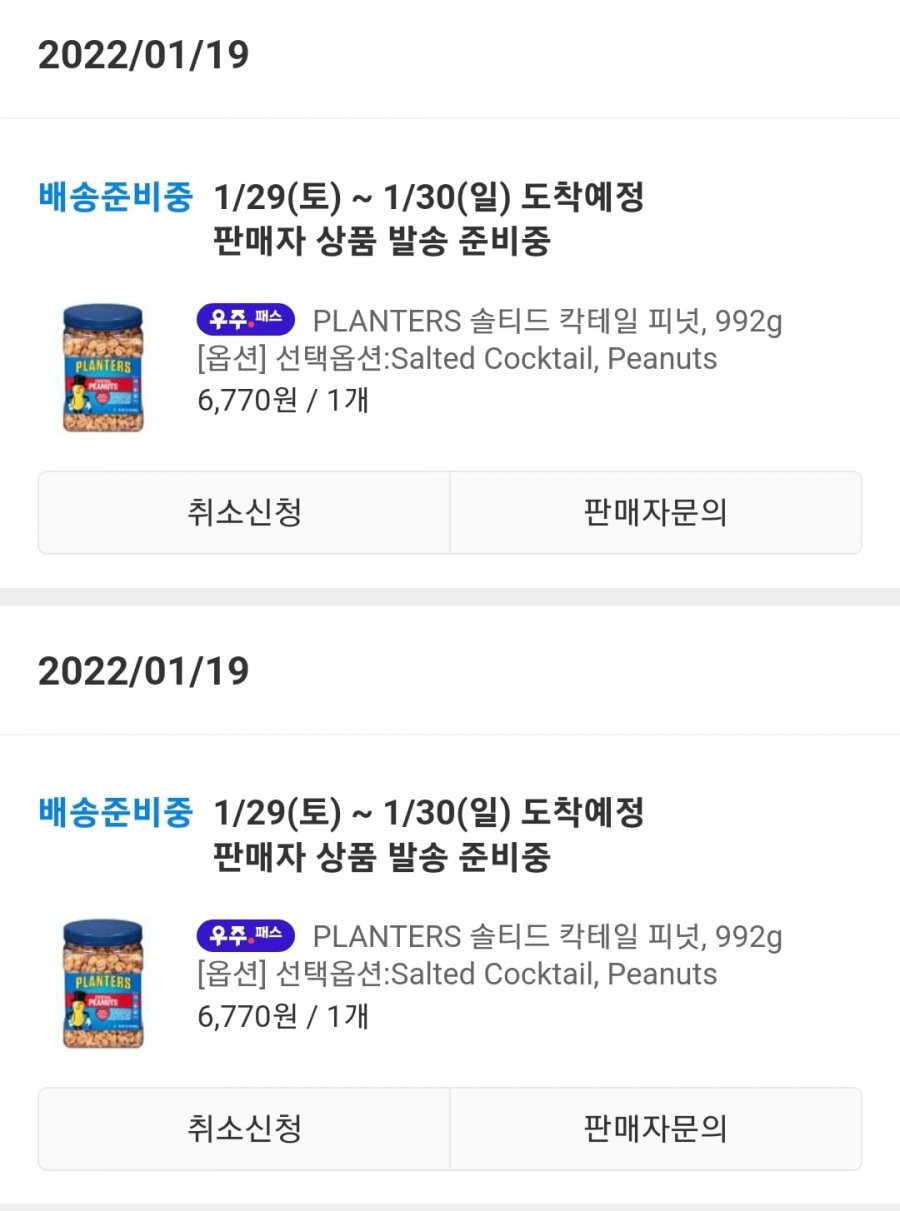Open second PLANTERS peanuts product image
Screen dimensions: 900x1211
[x=103, y=984]
